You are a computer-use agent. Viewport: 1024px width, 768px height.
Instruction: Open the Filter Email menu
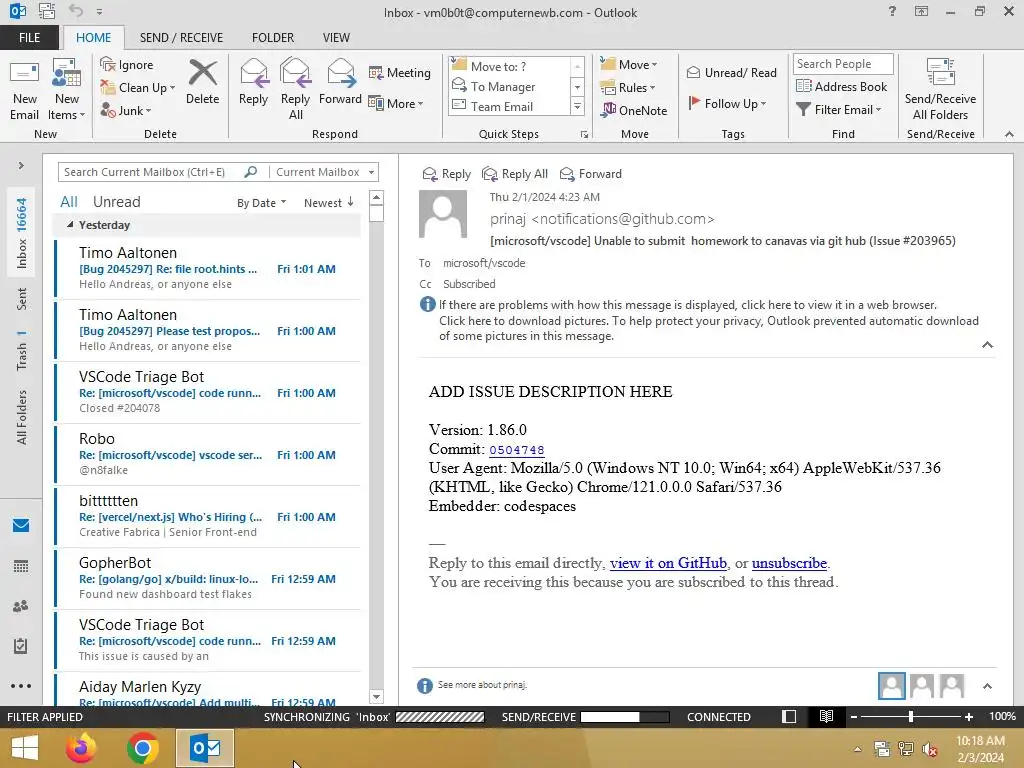[839, 110]
